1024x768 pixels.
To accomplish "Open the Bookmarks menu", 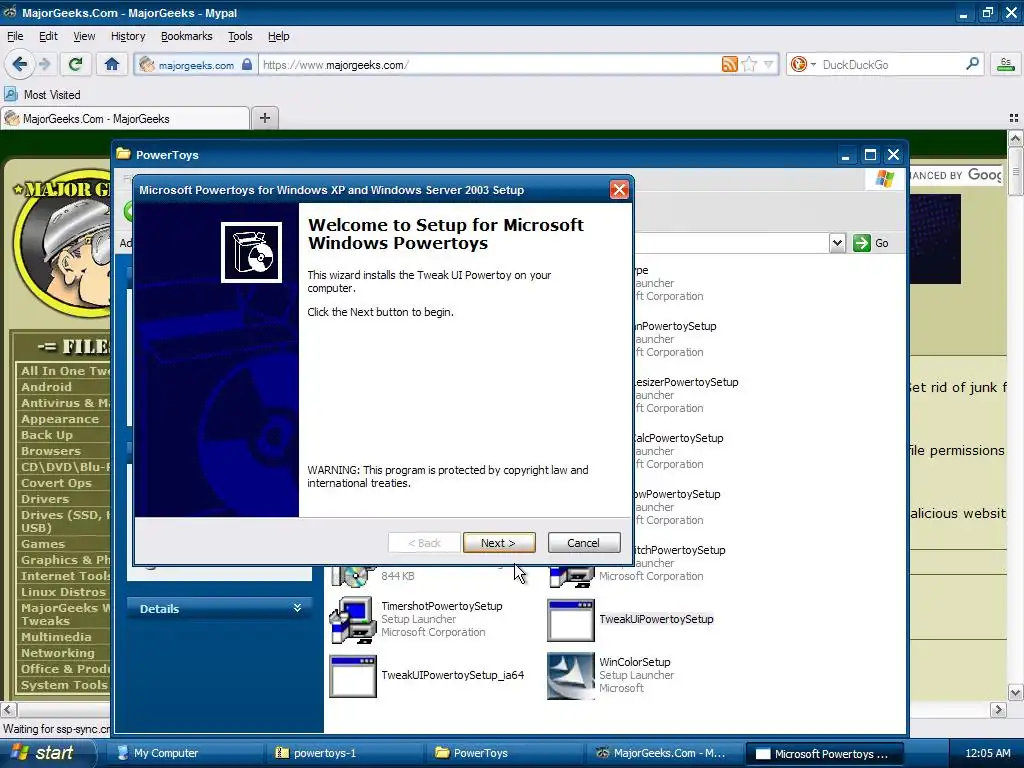I will coord(187,36).
